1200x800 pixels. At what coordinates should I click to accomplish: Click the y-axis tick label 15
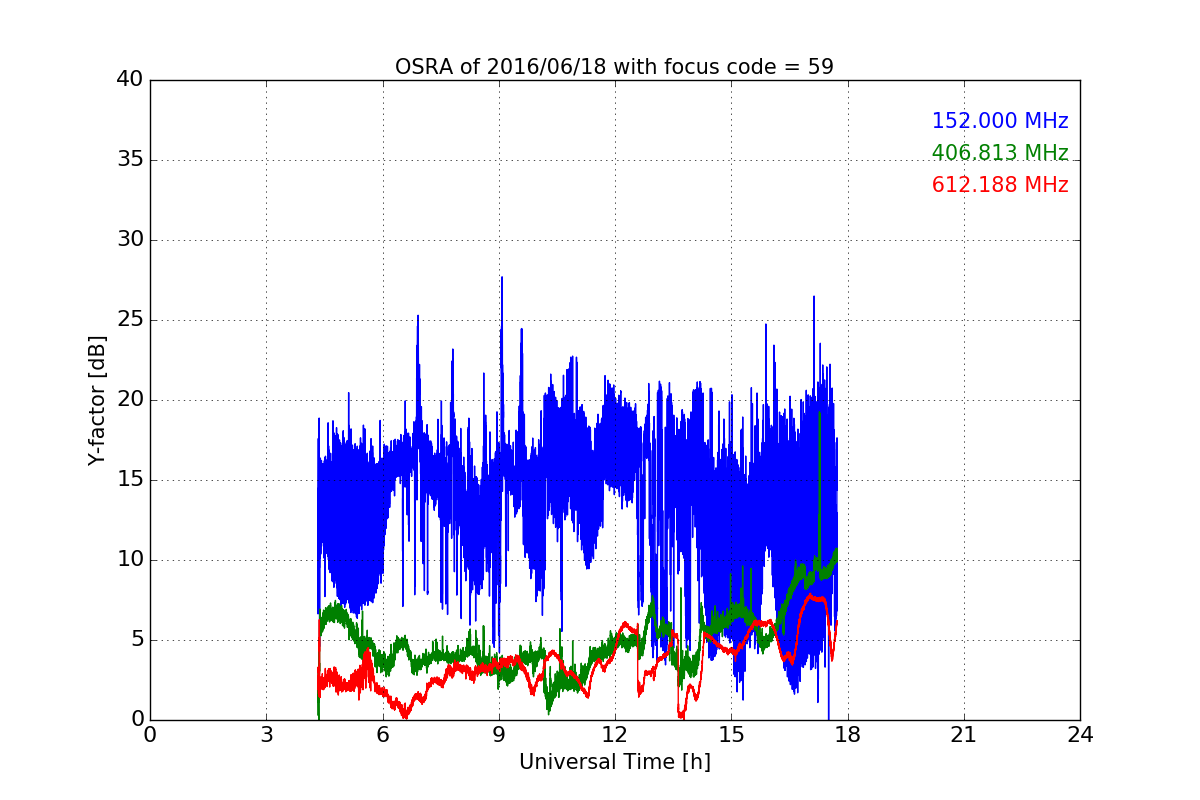(x=130, y=480)
